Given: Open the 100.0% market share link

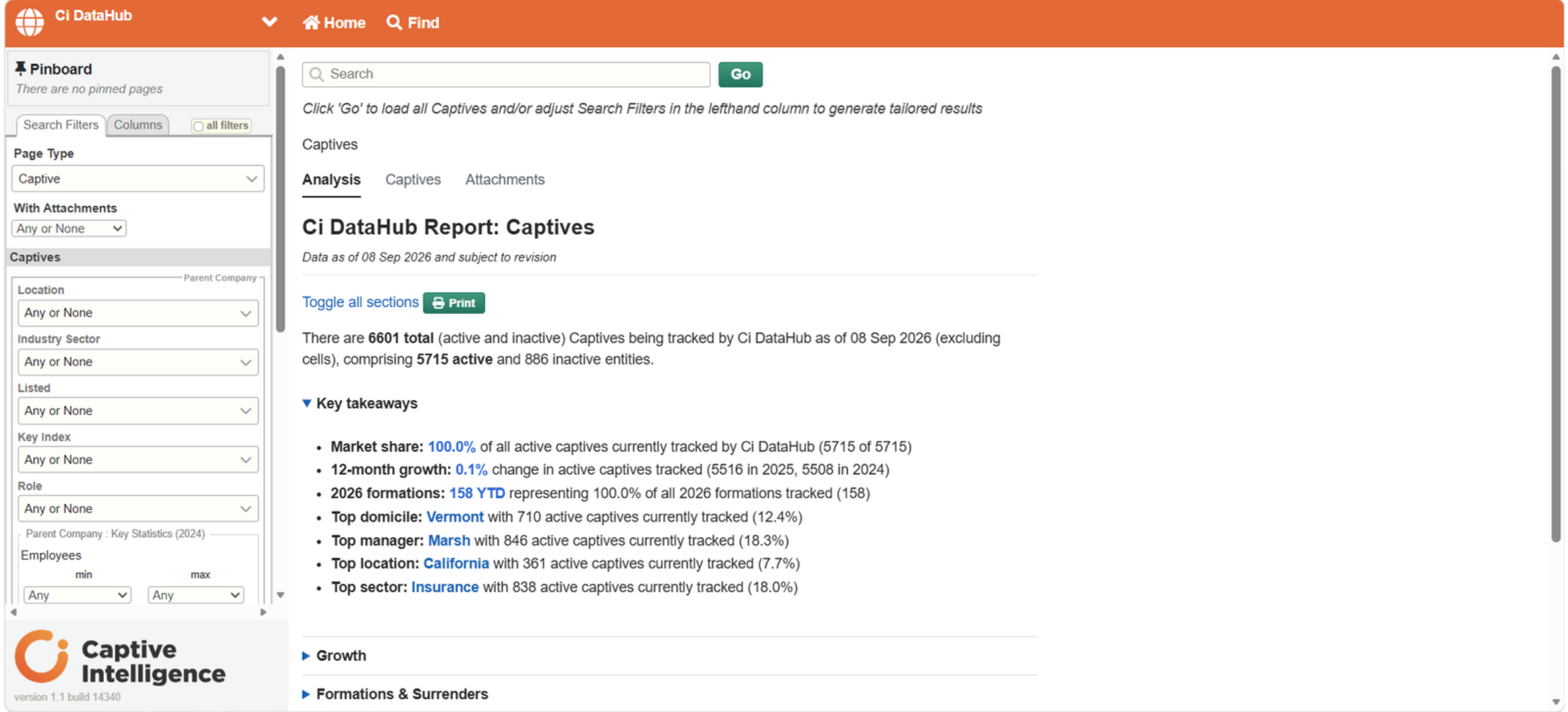Looking at the screenshot, I should 452,446.
